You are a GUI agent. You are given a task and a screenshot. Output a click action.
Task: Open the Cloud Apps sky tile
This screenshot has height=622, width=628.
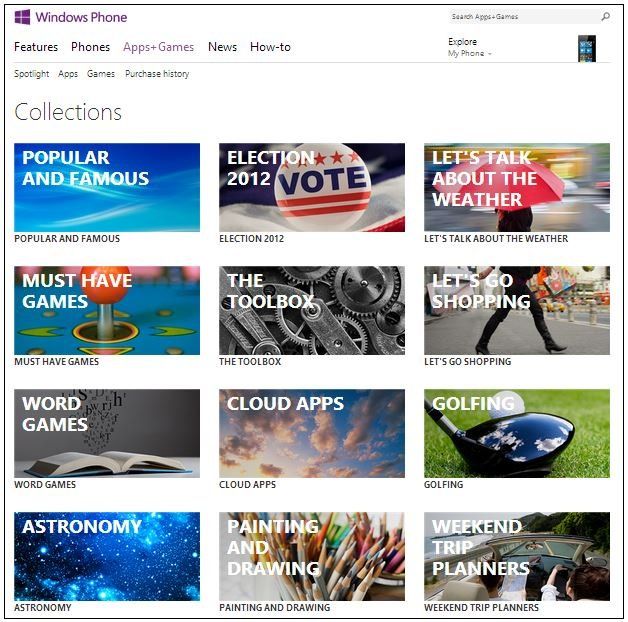[312, 433]
